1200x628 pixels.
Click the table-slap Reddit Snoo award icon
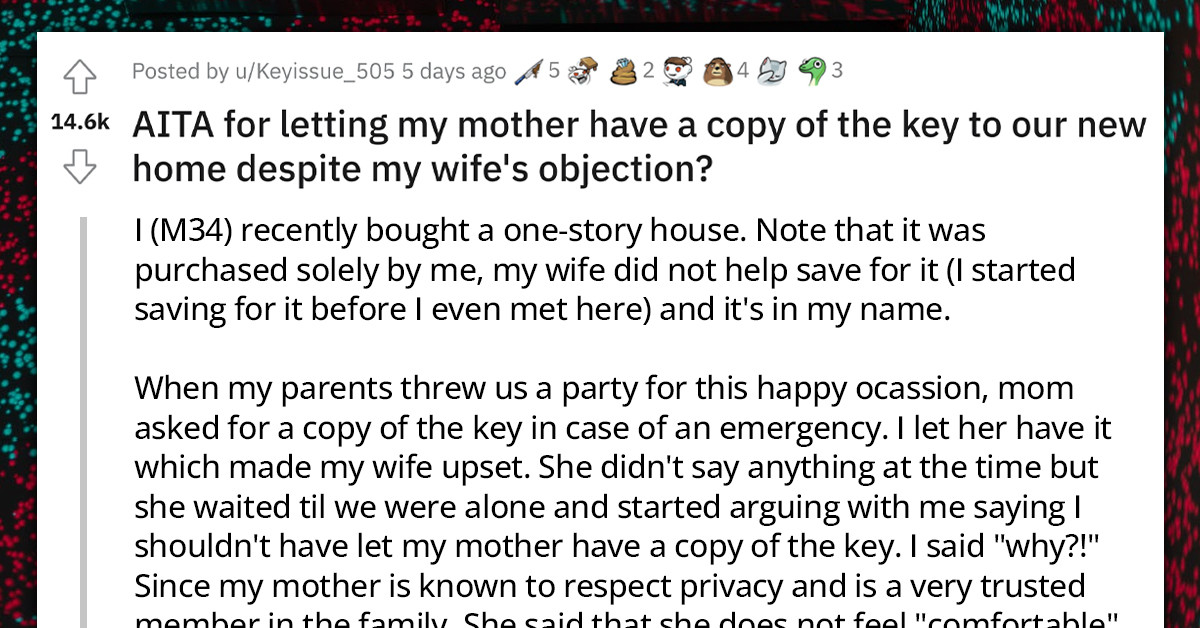point(581,70)
